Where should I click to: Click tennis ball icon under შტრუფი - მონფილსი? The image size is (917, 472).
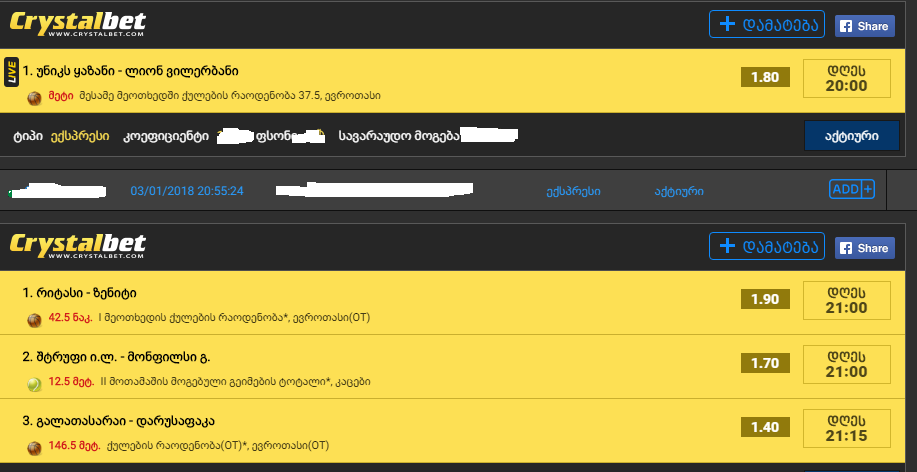point(35,384)
